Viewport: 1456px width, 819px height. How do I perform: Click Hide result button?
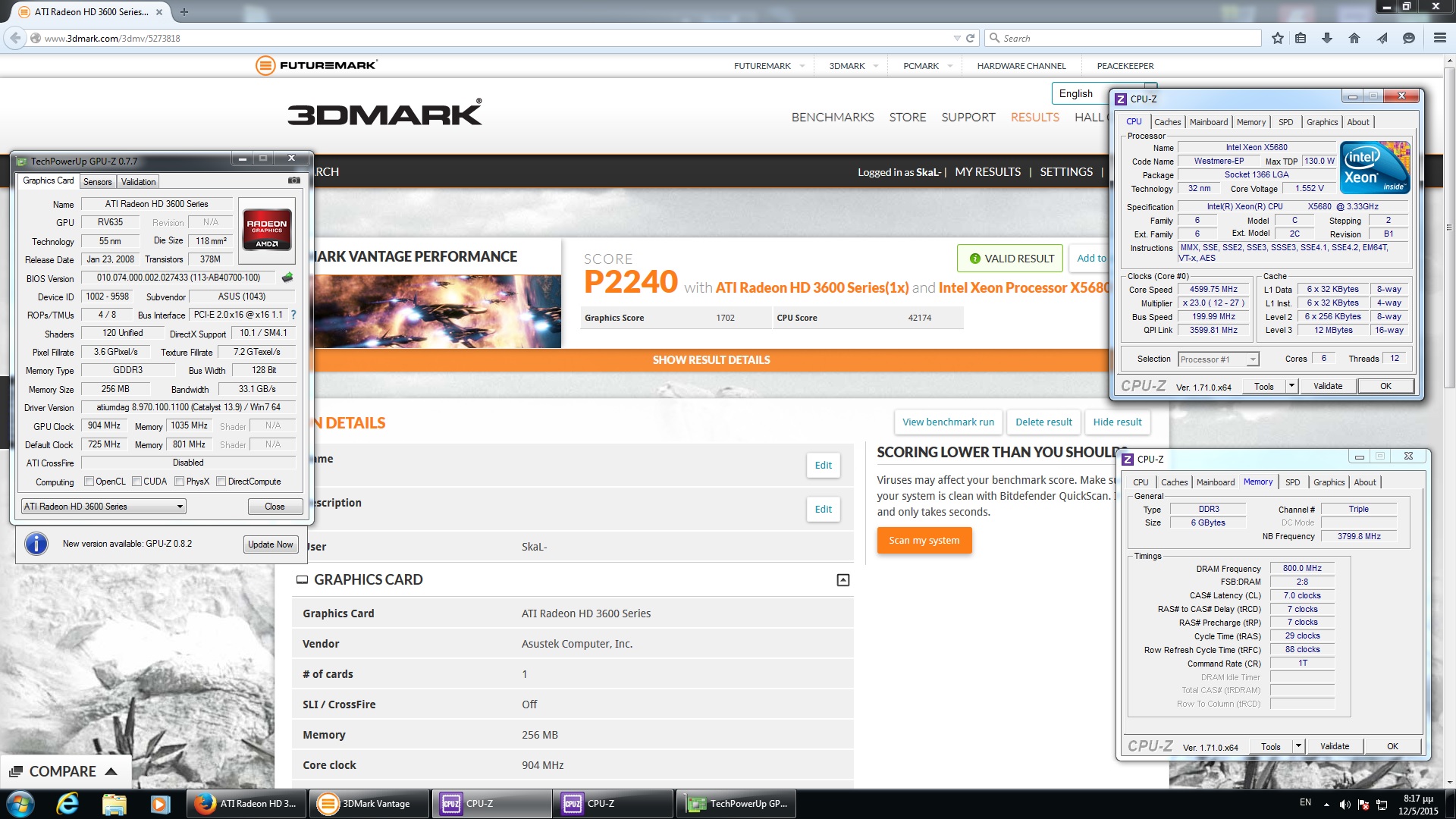tap(1117, 422)
